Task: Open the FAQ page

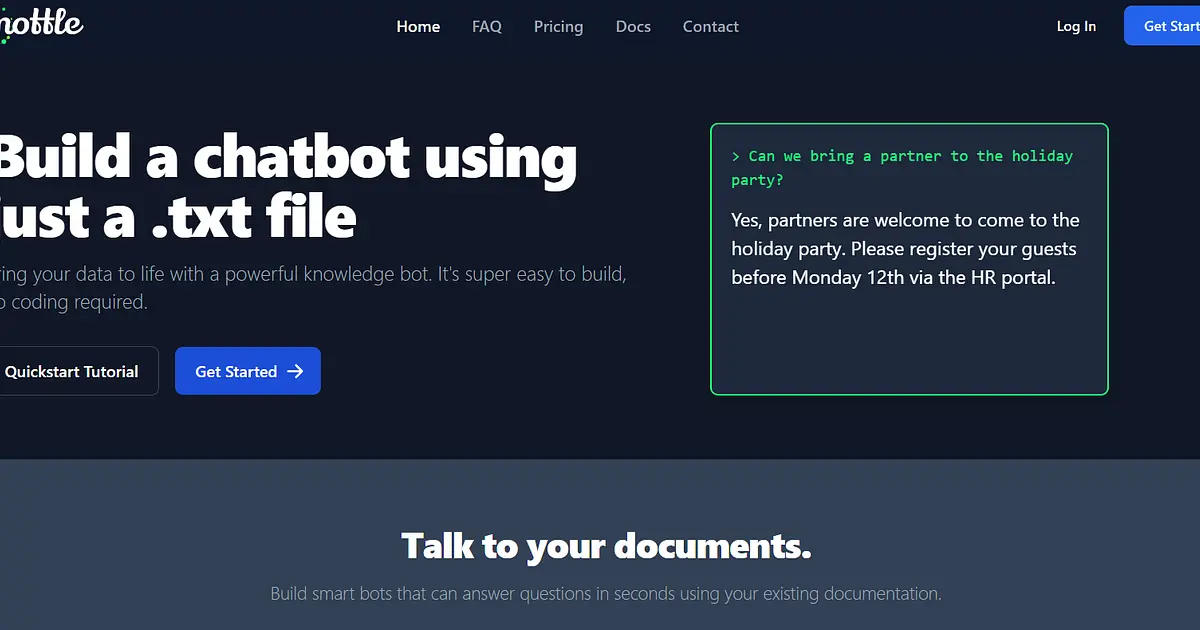Action: point(487,26)
